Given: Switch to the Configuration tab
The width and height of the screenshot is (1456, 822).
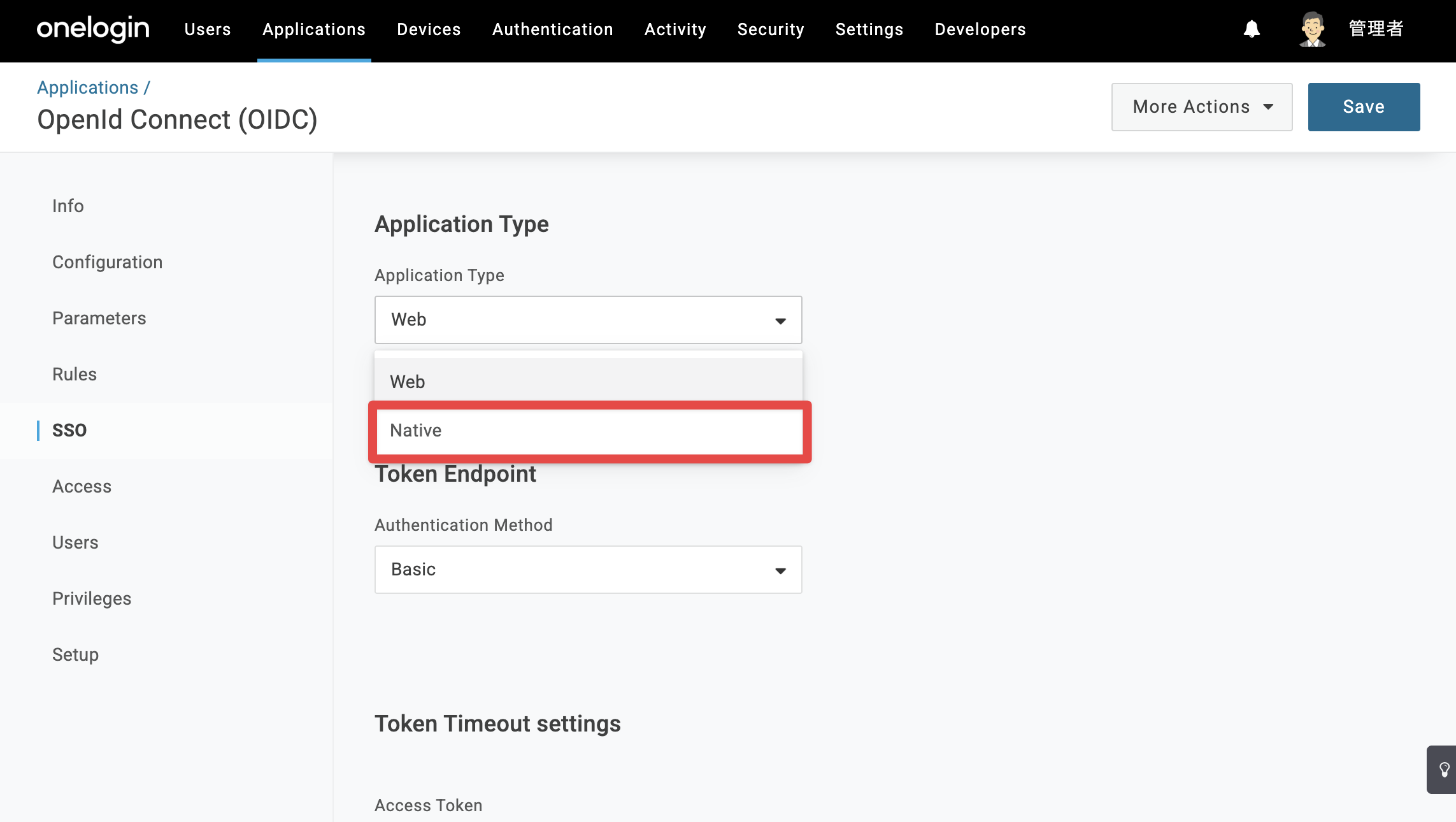Looking at the screenshot, I should (108, 262).
